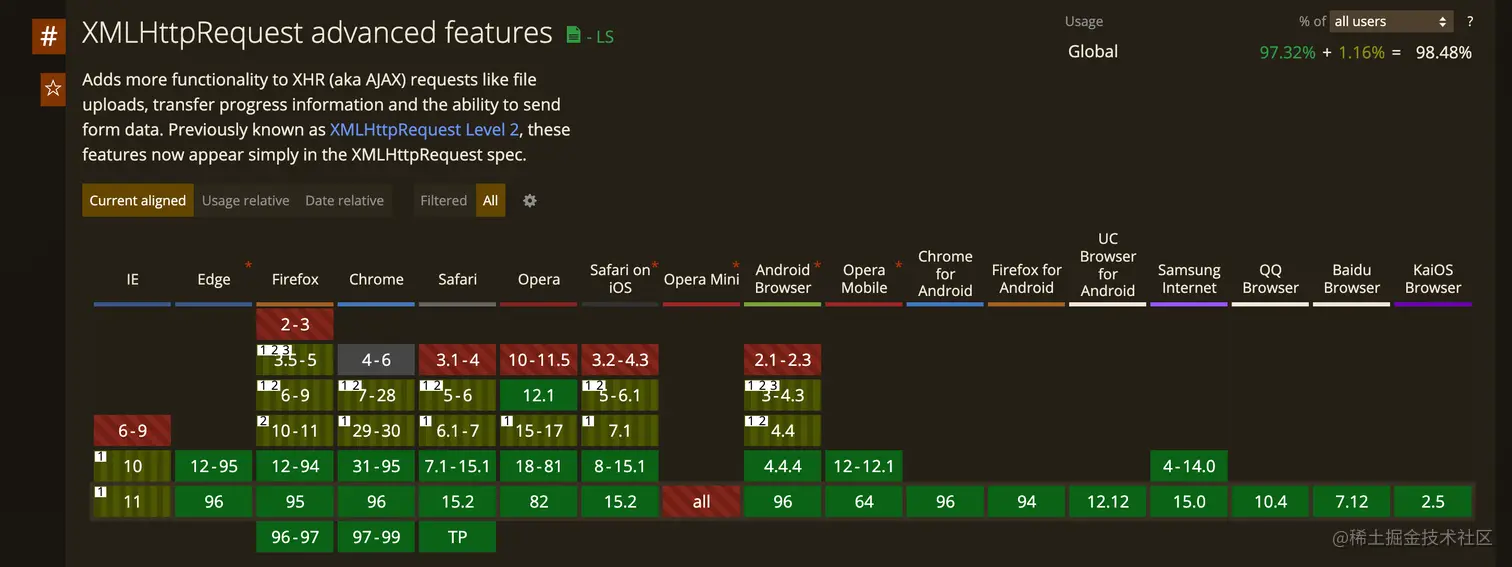Select the Opera 12.1 cell

click(539, 395)
